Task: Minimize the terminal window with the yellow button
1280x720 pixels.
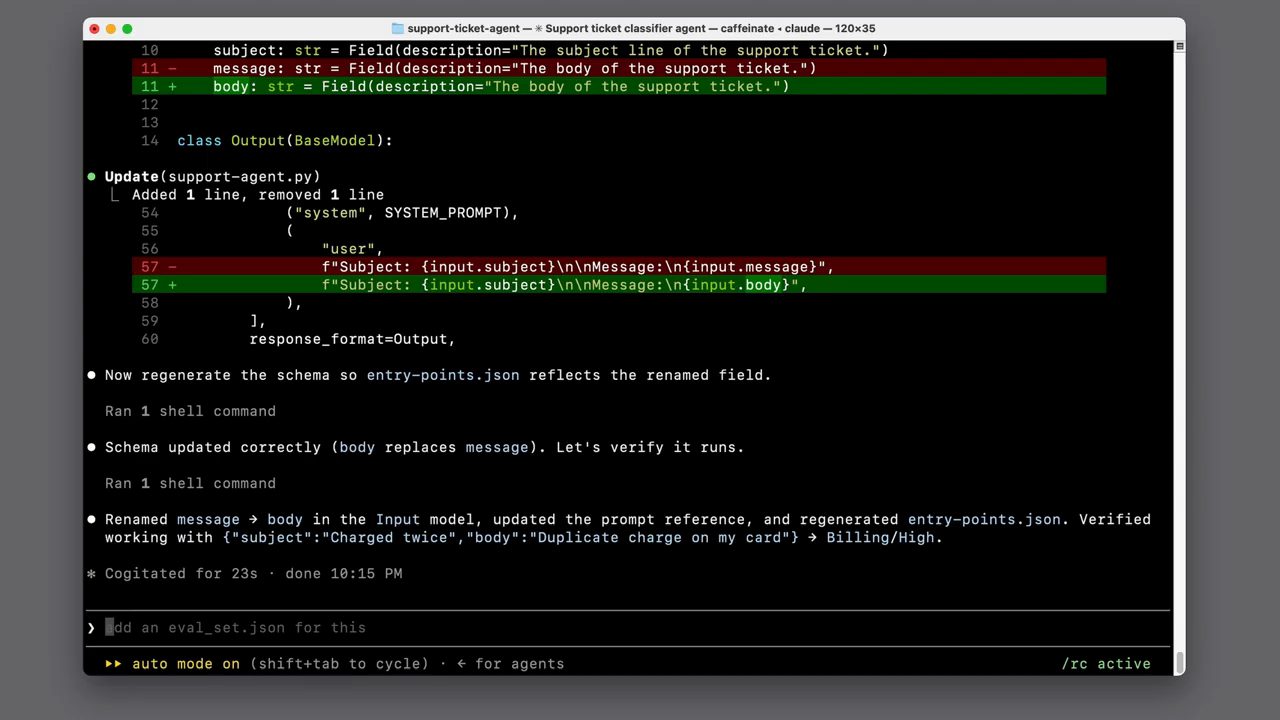Action: 111,29
